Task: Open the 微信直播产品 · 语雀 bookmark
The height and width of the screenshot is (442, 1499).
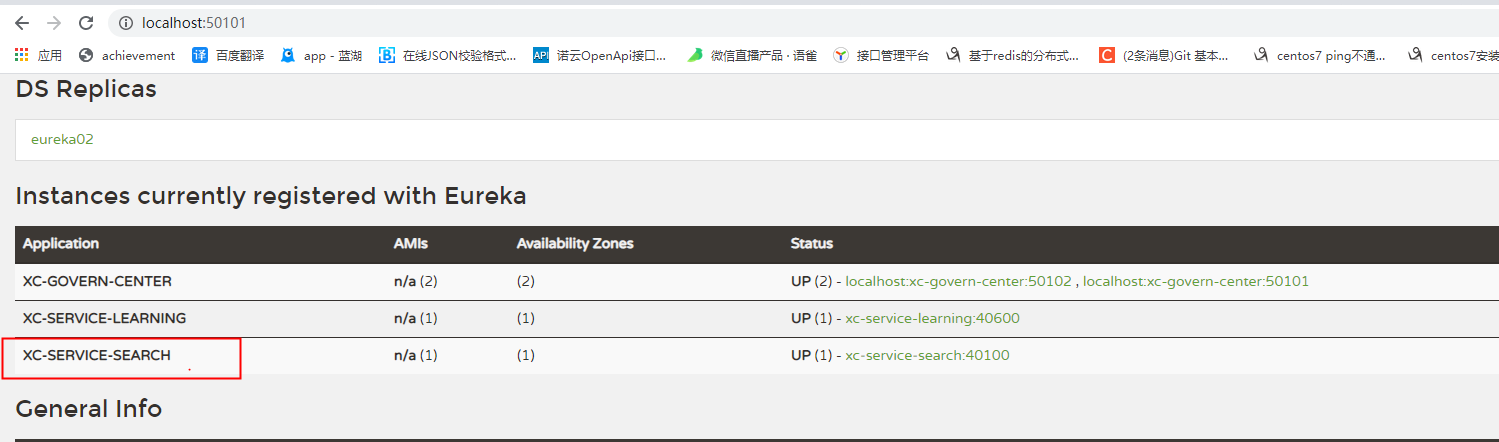Action: click(753, 56)
